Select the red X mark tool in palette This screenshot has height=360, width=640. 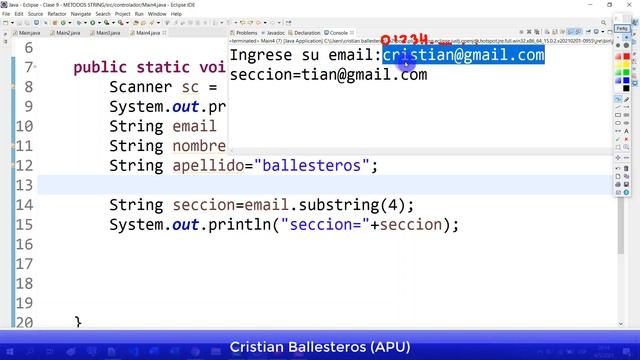626,139
